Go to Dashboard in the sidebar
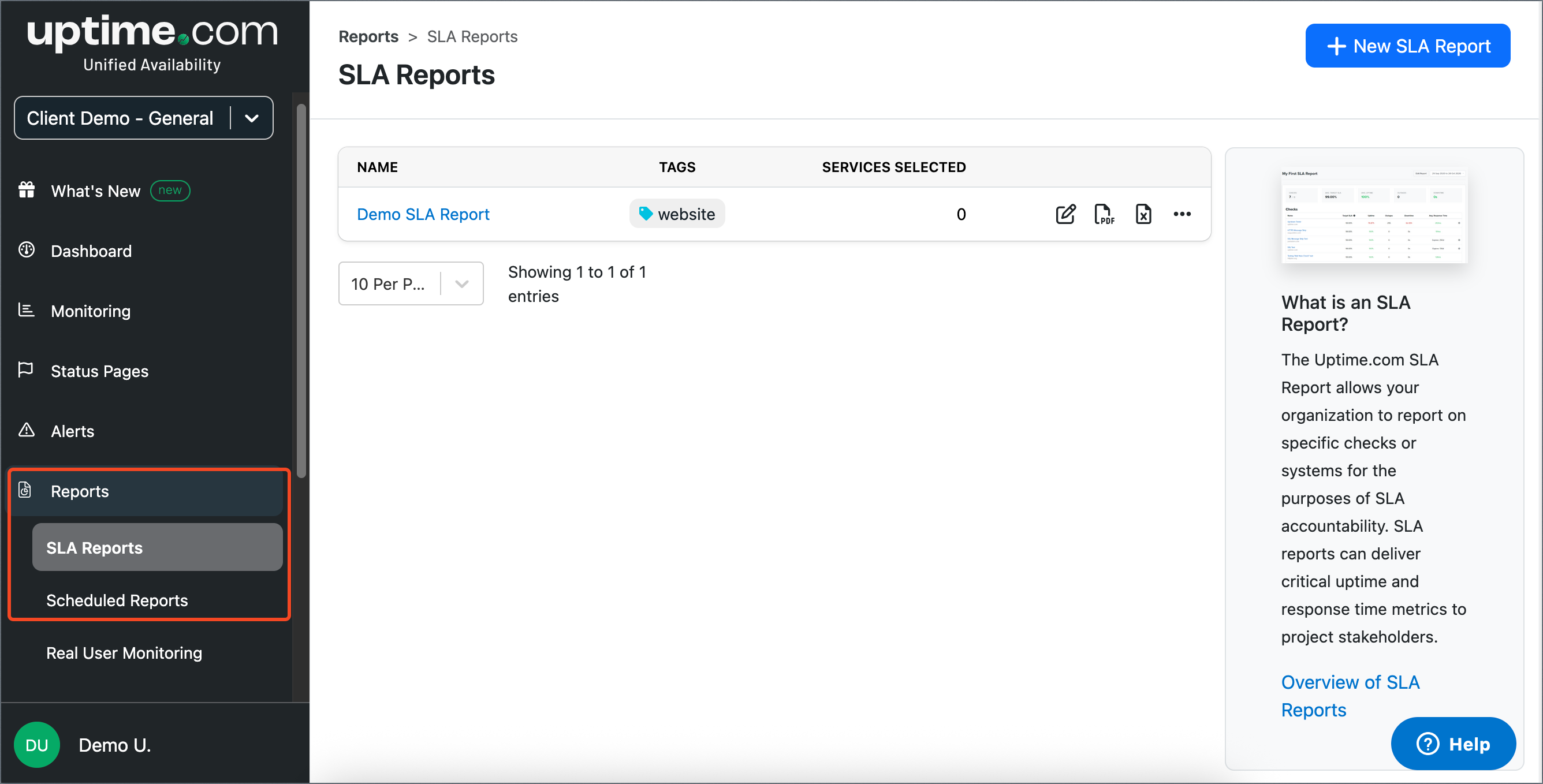This screenshot has width=1543, height=784. click(x=91, y=251)
